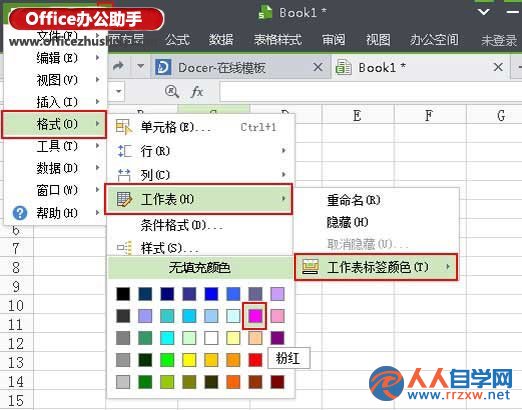This screenshot has height=410, width=522.
Task: Click the Not Logged In button
Action: [499, 40]
